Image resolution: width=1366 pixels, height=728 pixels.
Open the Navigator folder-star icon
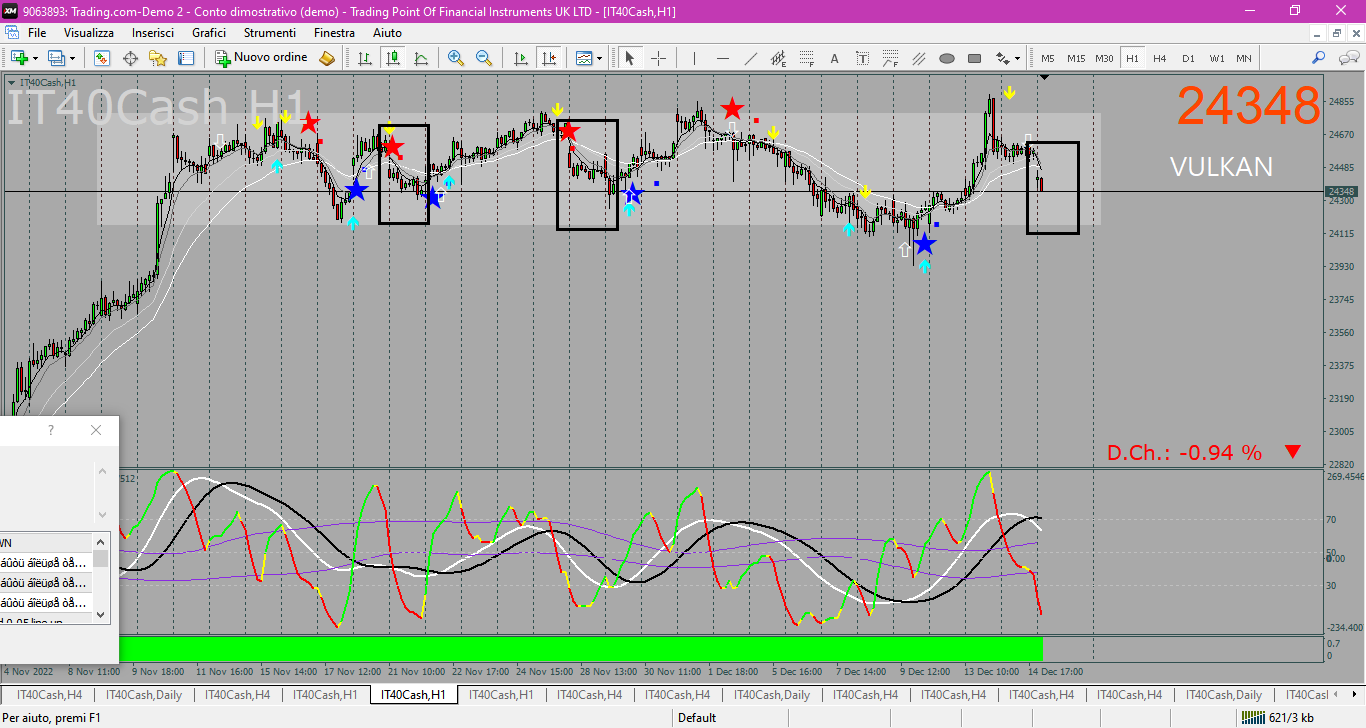click(x=158, y=58)
